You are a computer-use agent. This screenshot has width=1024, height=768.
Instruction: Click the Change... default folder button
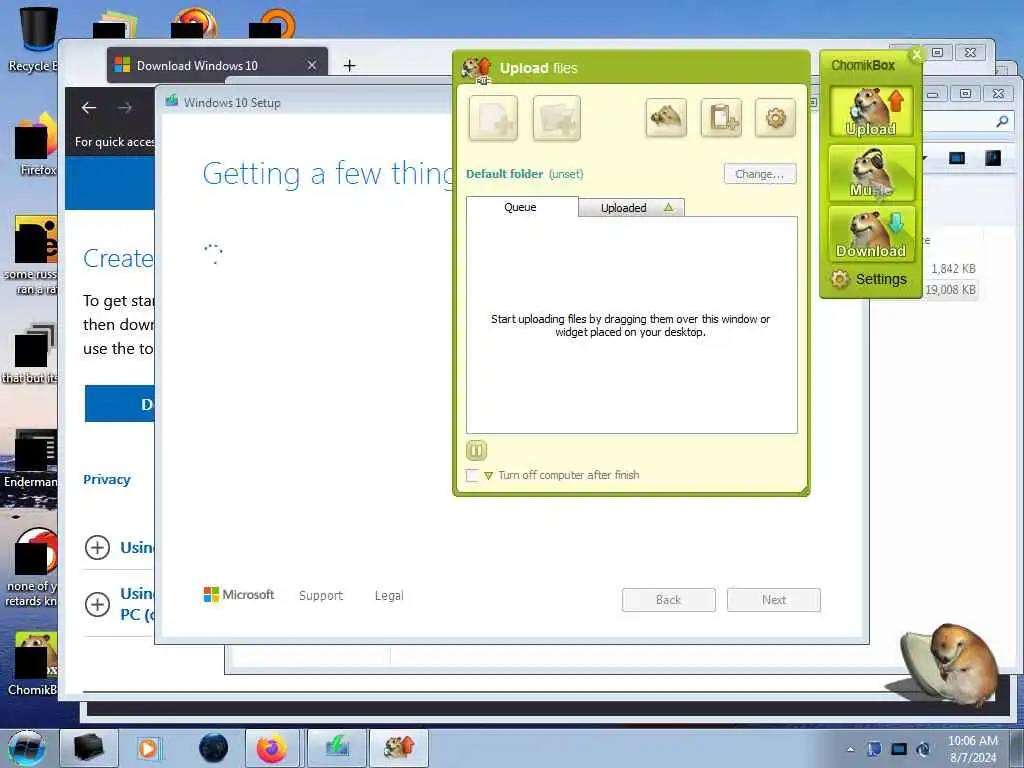(760, 174)
